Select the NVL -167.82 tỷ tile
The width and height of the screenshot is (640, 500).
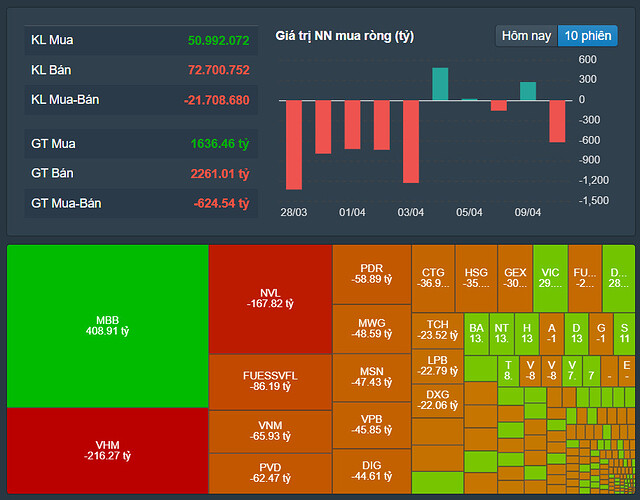[x=270, y=299]
